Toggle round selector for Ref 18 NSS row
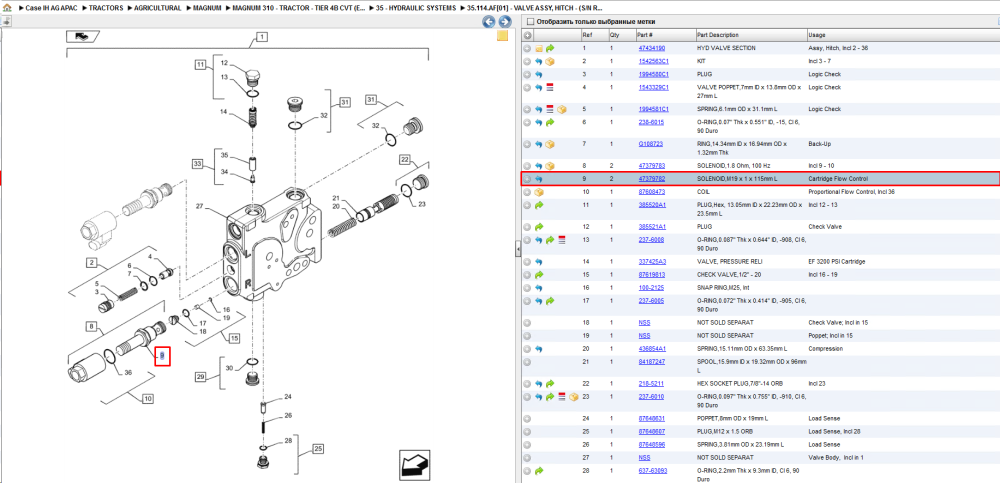 (x=527, y=323)
